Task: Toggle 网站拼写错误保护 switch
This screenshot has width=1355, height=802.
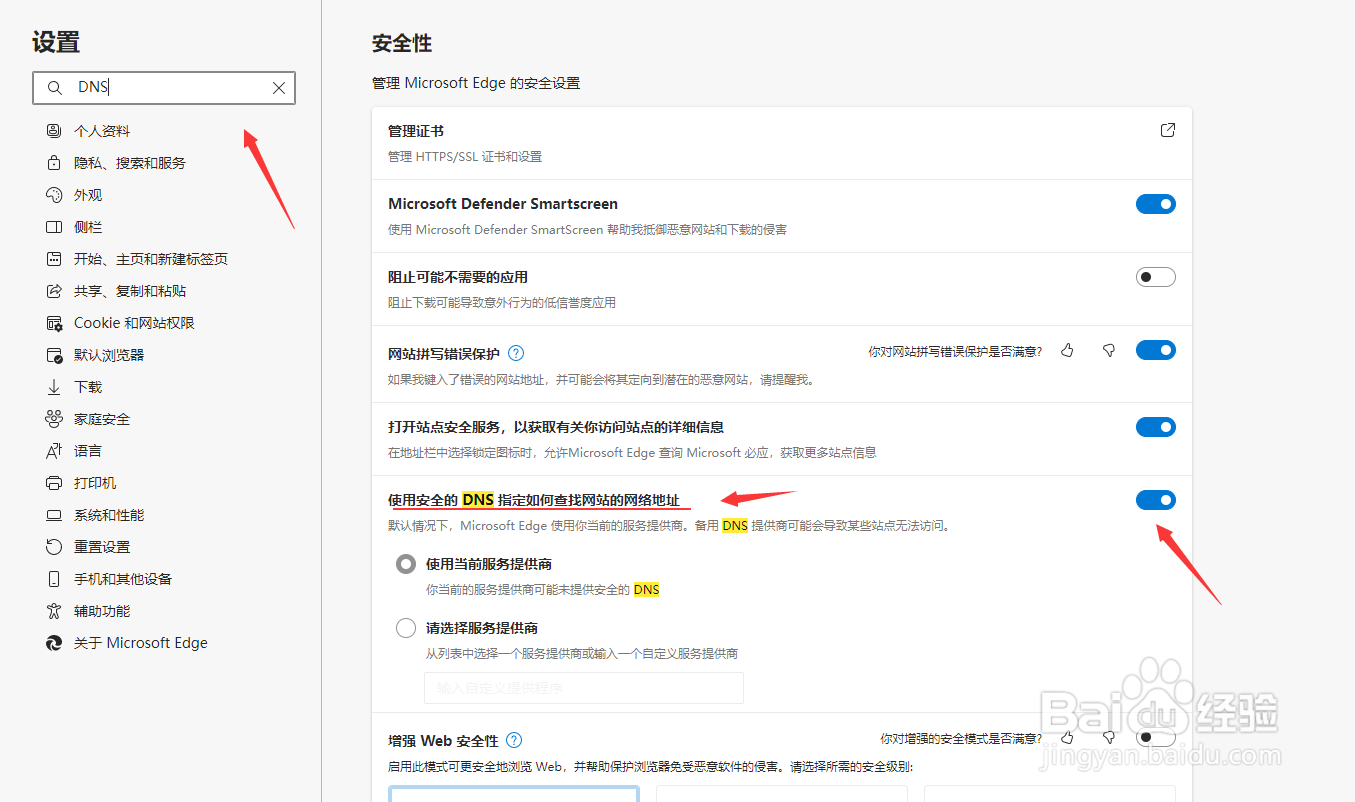Action: 1155,350
